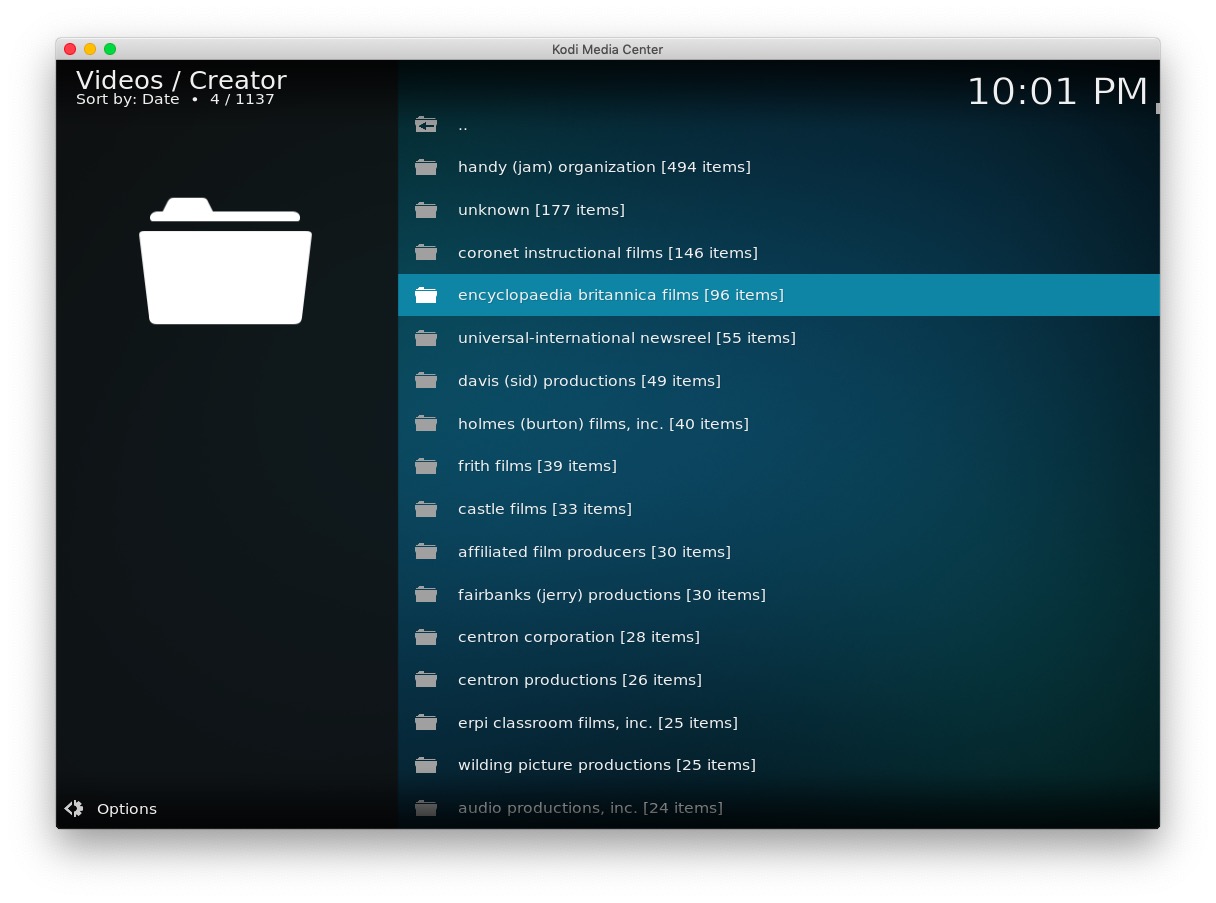Image resolution: width=1216 pixels, height=903 pixels.
Task: Open davis (sid) productions list item
Action: point(589,381)
